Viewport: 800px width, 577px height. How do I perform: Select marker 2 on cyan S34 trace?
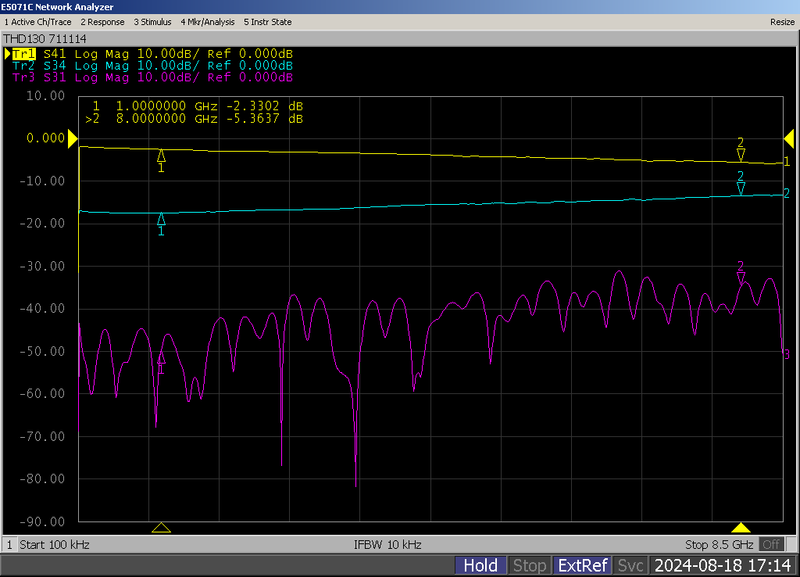pos(741,187)
